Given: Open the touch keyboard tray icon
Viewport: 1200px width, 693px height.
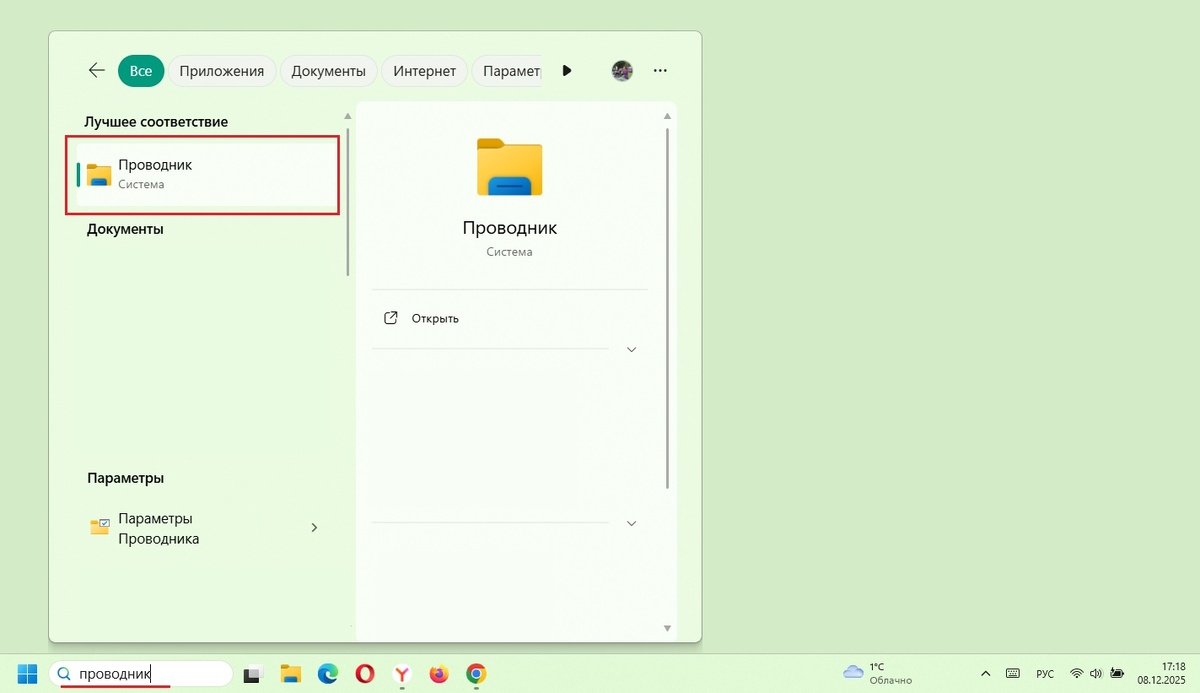Looking at the screenshot, I should [x=1013, y=674].
